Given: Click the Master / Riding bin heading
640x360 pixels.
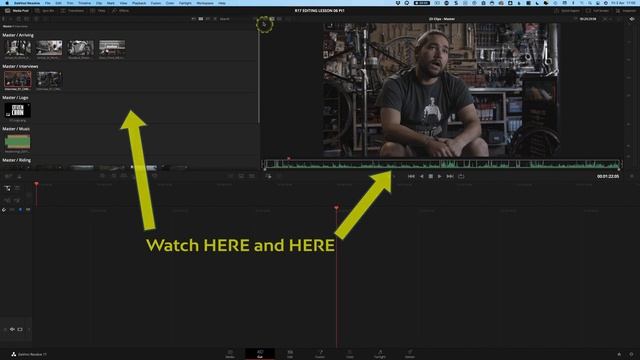Looking at the screenshot, I should 16,160.
